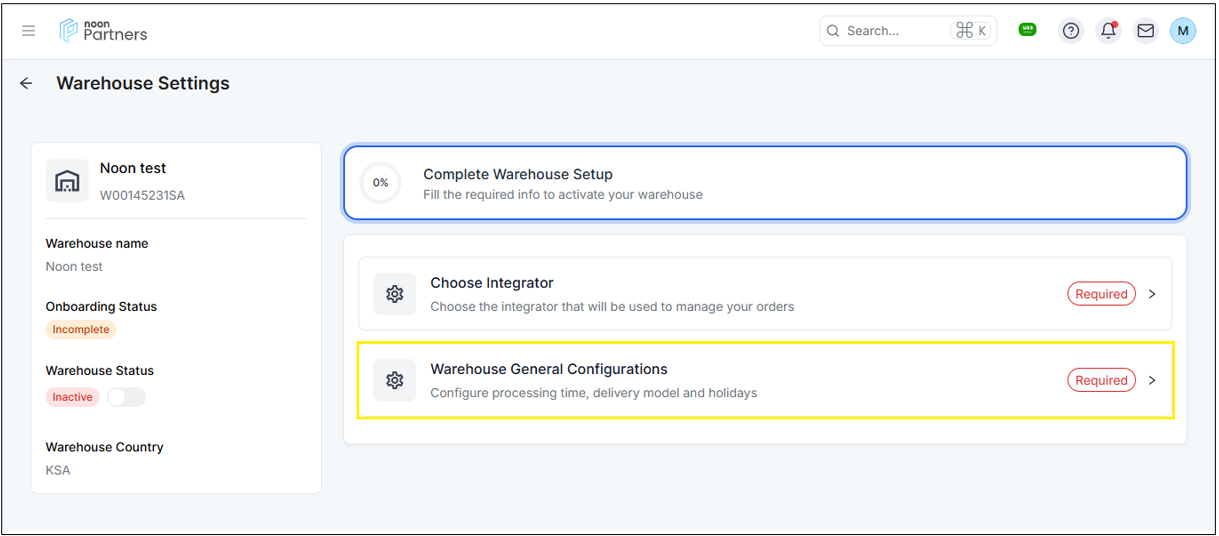Open the help question mark icon

tap(1071, 31)
